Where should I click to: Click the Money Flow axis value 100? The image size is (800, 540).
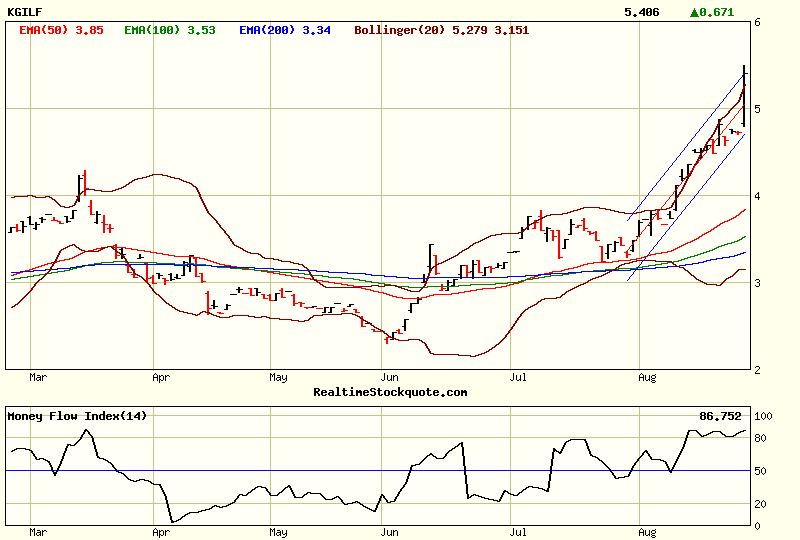pos(763,416)
